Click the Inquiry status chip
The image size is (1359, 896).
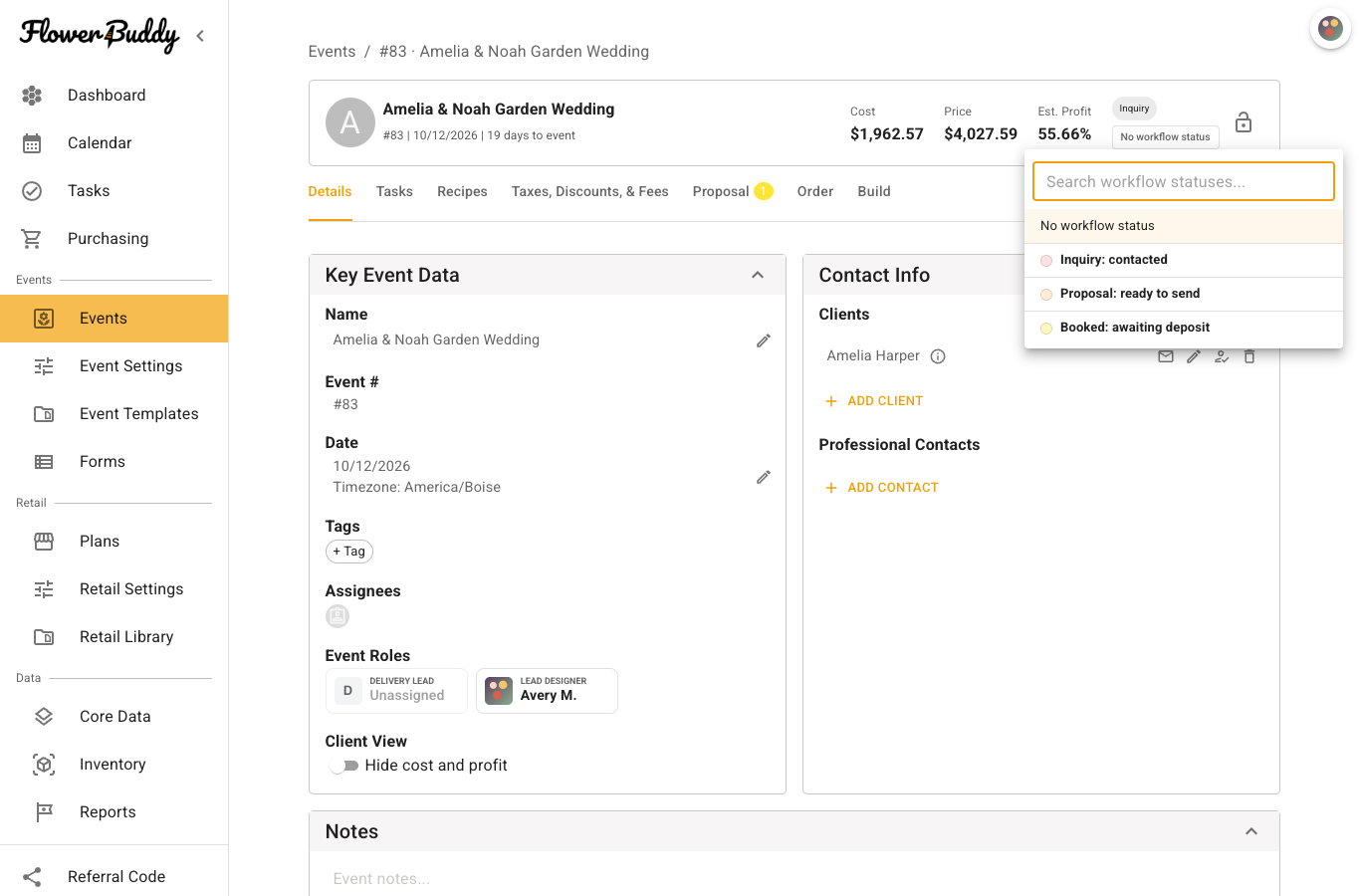[x=1134, y=109]
